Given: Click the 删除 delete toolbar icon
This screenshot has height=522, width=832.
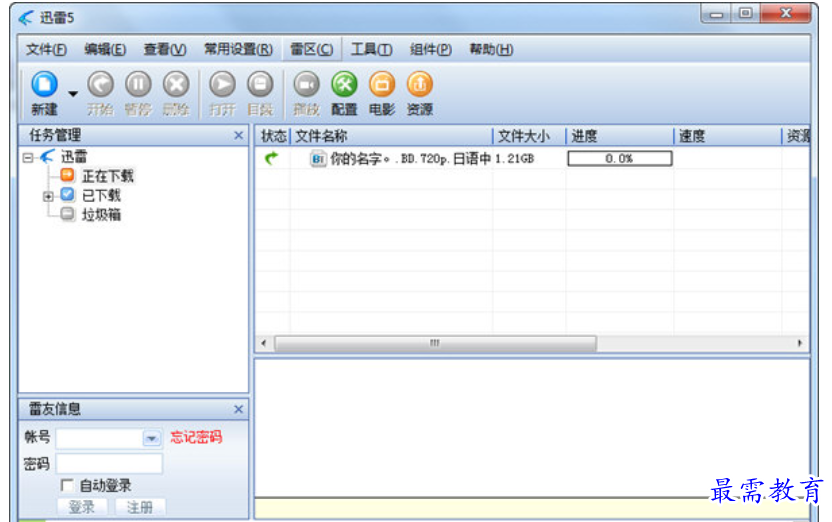Looking at the screenshot, I should tap(176, 85).
